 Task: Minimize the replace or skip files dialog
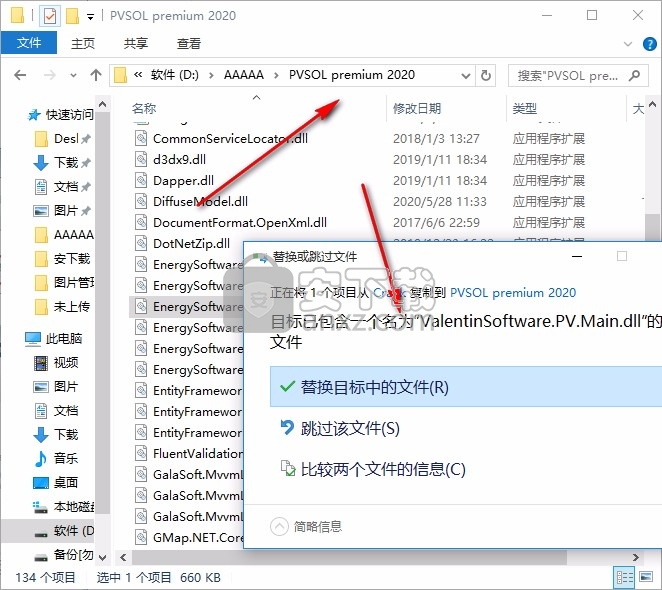pyautogui.click(x=577, y=256)
